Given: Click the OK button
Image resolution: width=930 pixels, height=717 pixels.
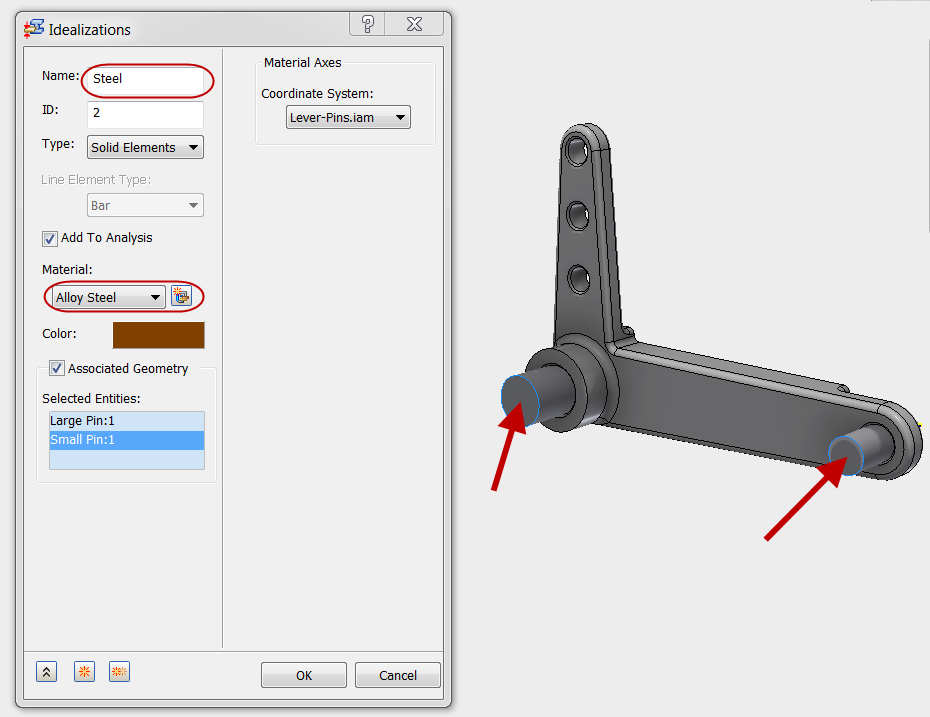Looking at the screenshot, I should pyautogui.click(x=304, y=675).
